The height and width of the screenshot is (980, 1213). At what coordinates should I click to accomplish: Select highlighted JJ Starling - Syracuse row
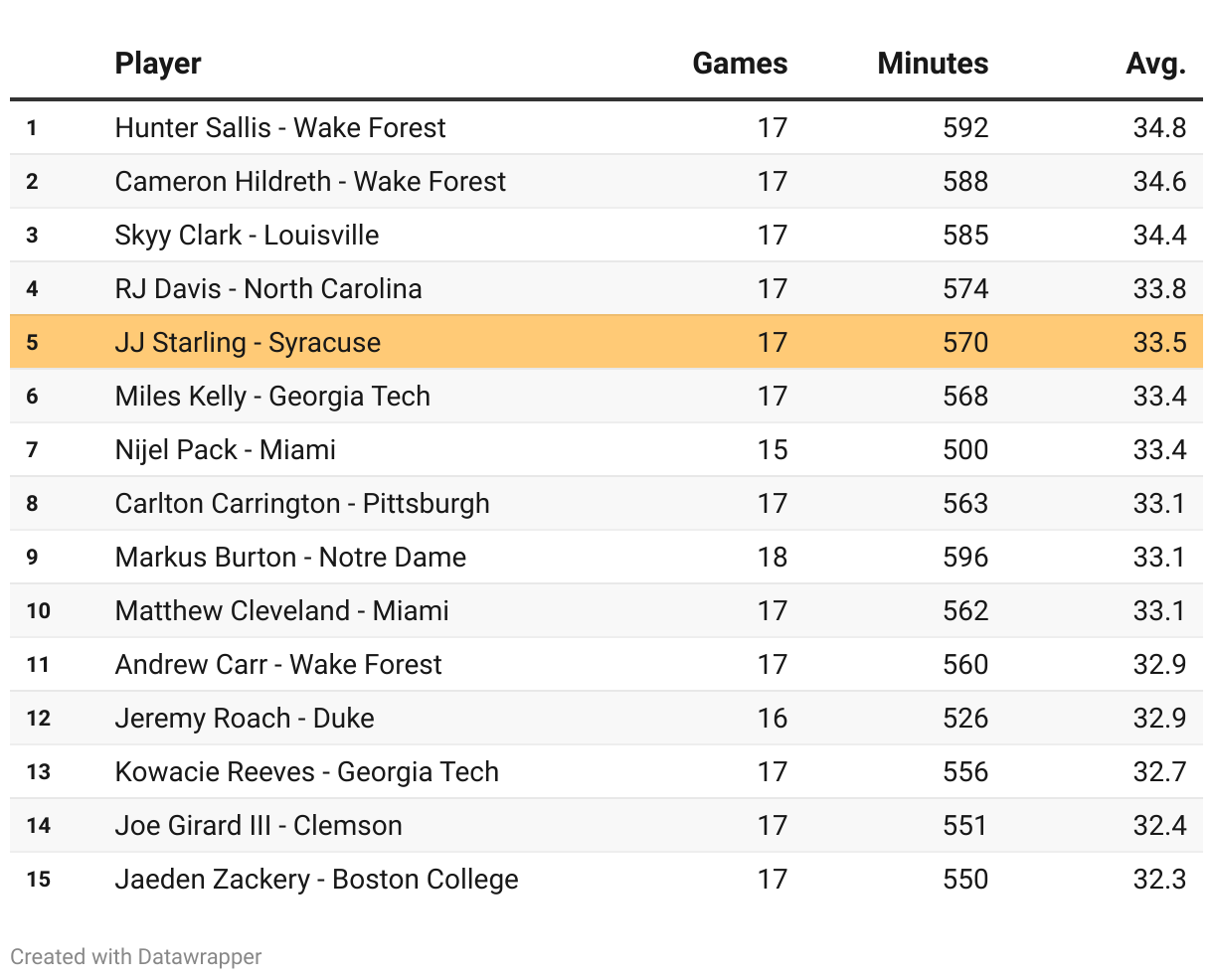click(x=248, y=343)
